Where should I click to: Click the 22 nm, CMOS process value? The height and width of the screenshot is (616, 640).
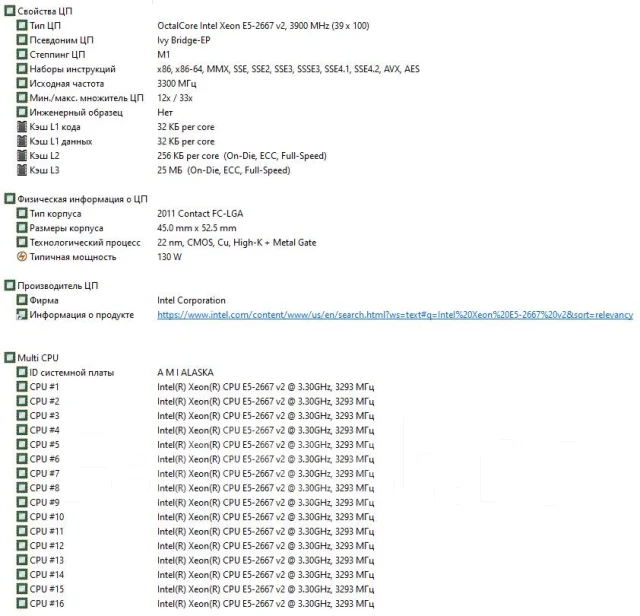(236, 242)
